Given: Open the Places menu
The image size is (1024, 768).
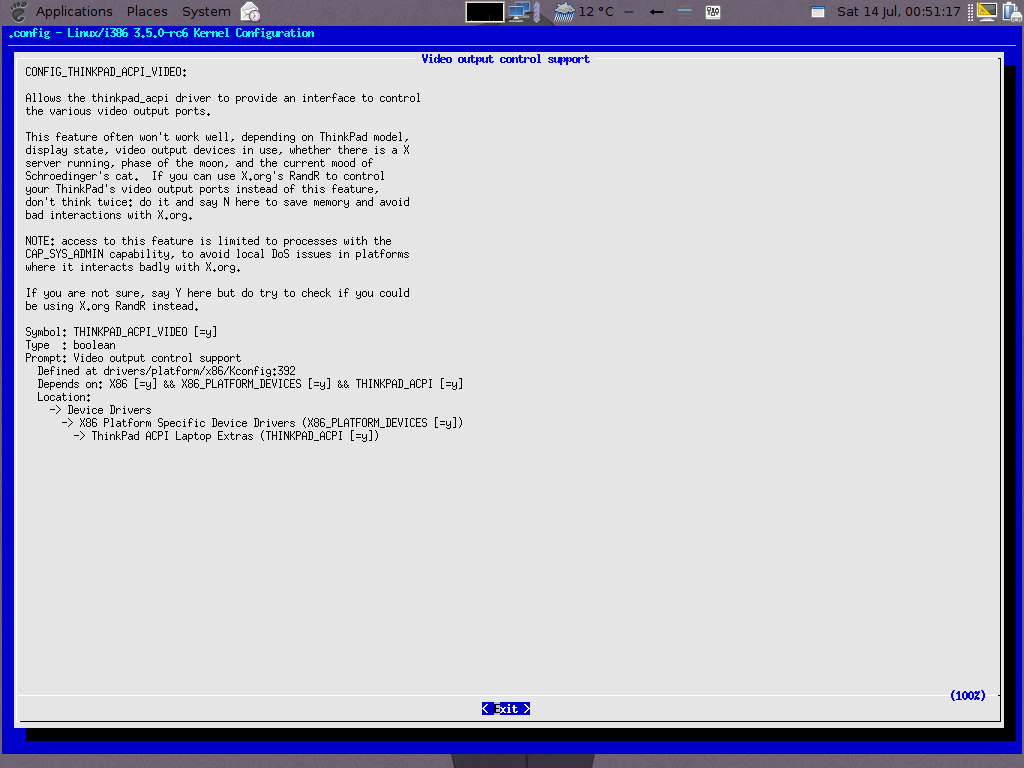Looking at the screenshot, I should 147,12.
